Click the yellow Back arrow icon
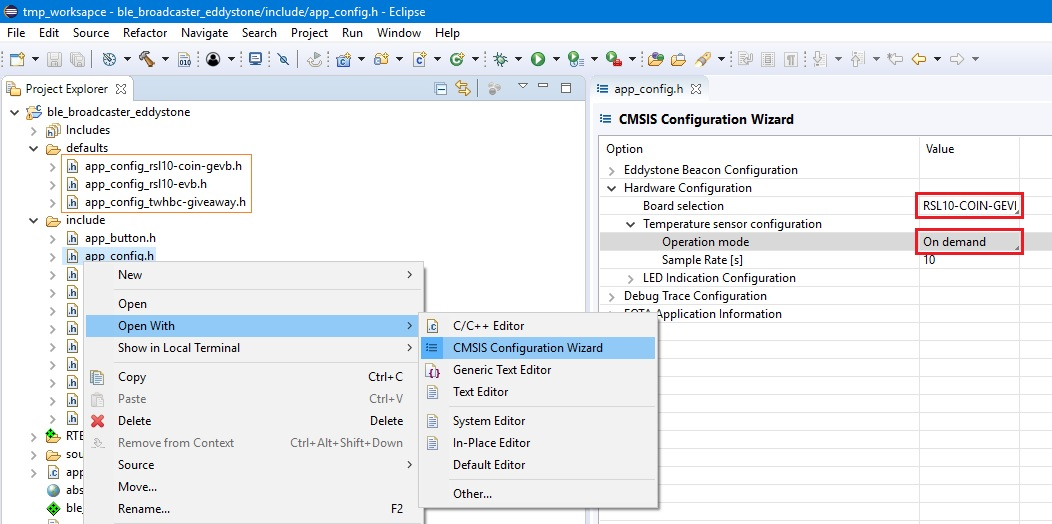The height and width of the screenshot is (524, 1052). [x=918, y=59]
